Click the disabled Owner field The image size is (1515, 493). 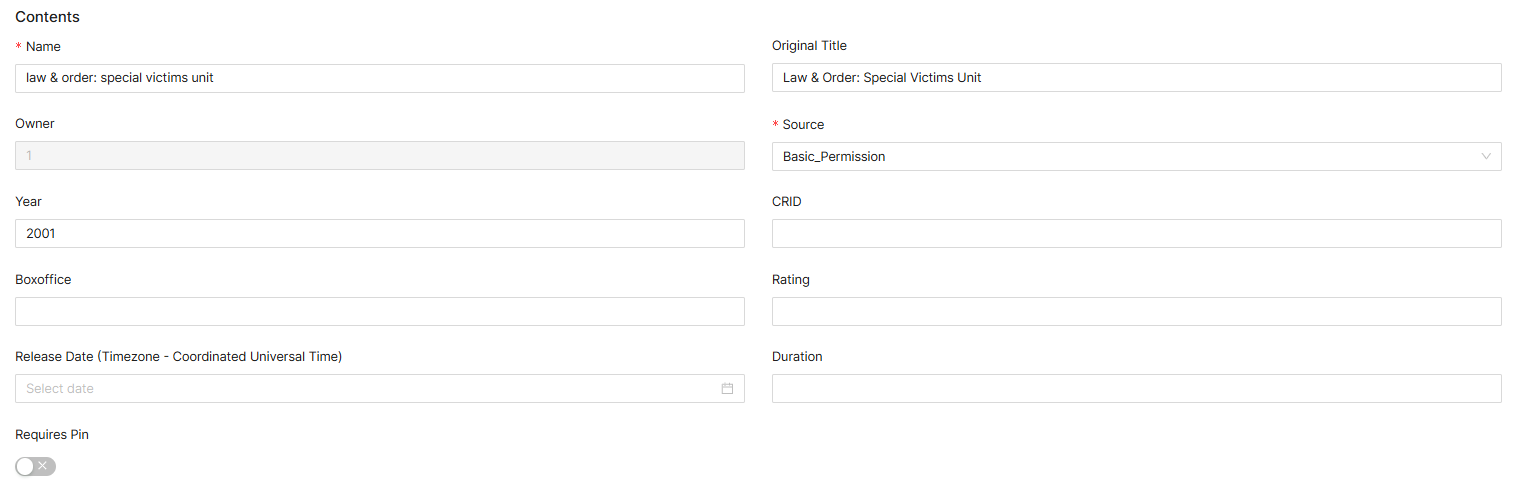click(x=380, y=156)
